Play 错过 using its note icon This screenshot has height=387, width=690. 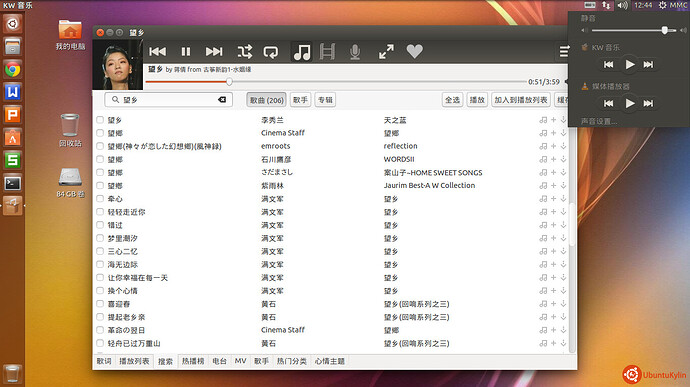[x=543, y=225]
